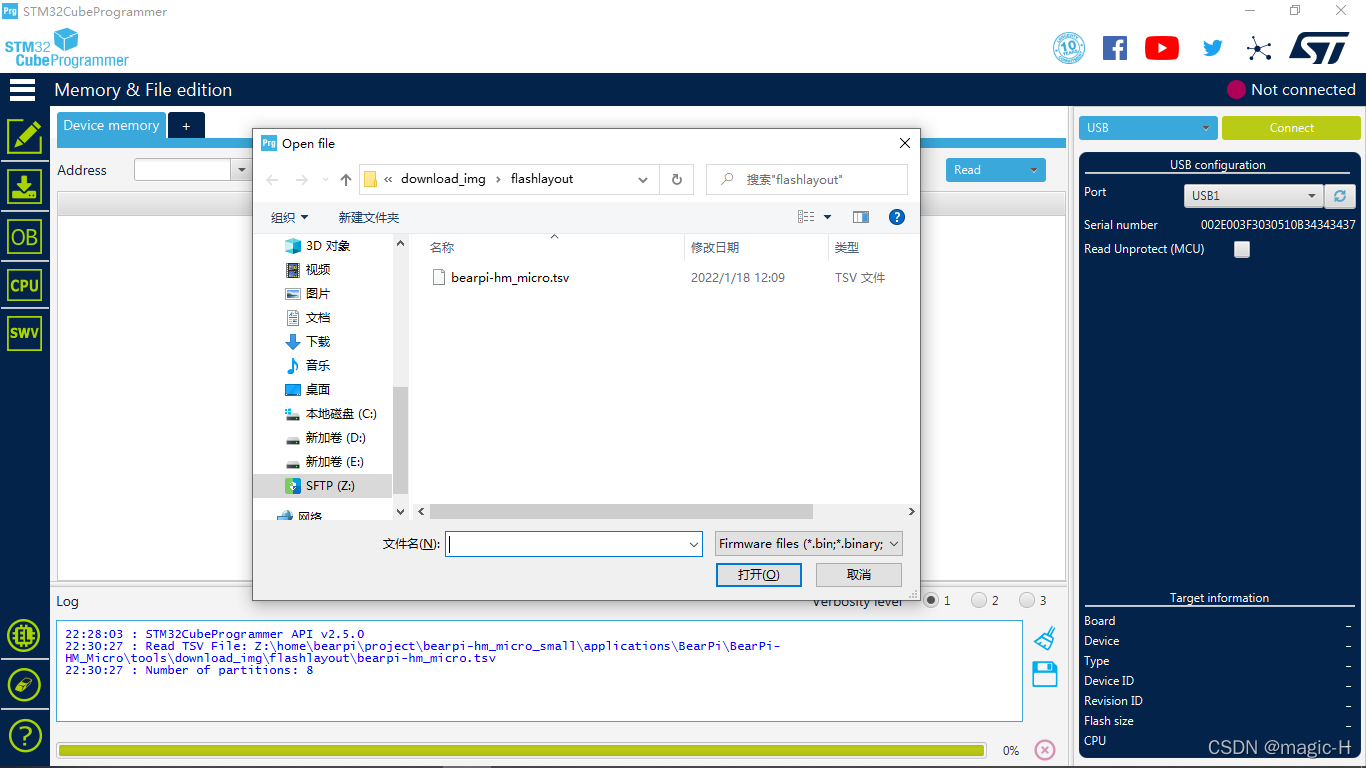Open ST Facebook page icon
Image resolution: width=1366 pixels, height=768 pixels.
[1115, 47]
